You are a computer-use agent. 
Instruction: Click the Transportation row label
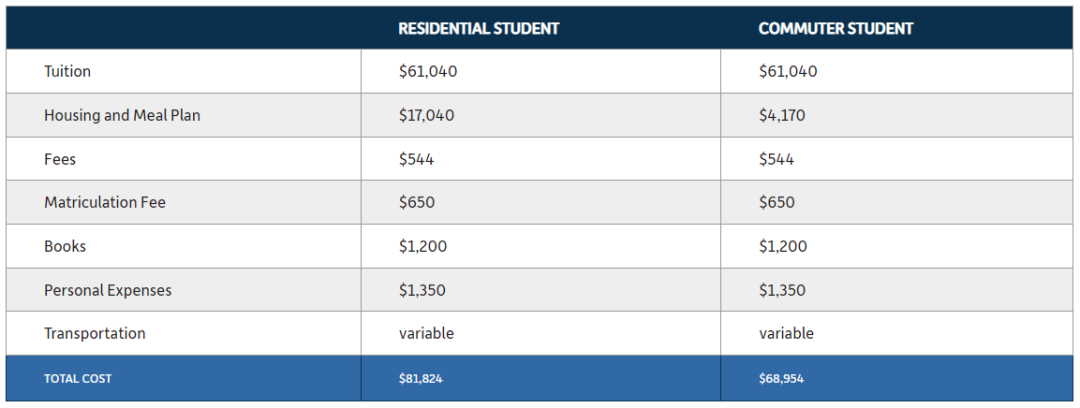[94, 334]
